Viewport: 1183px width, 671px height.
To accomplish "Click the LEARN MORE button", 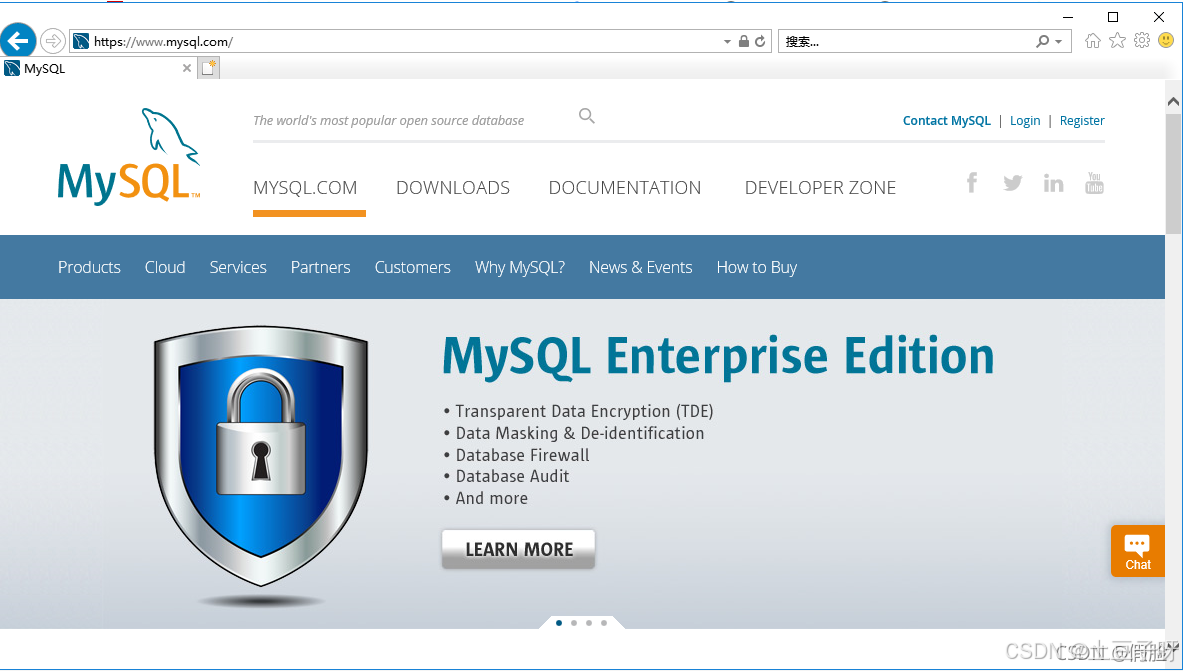I will pyautogui.click(x=518, y=549).
